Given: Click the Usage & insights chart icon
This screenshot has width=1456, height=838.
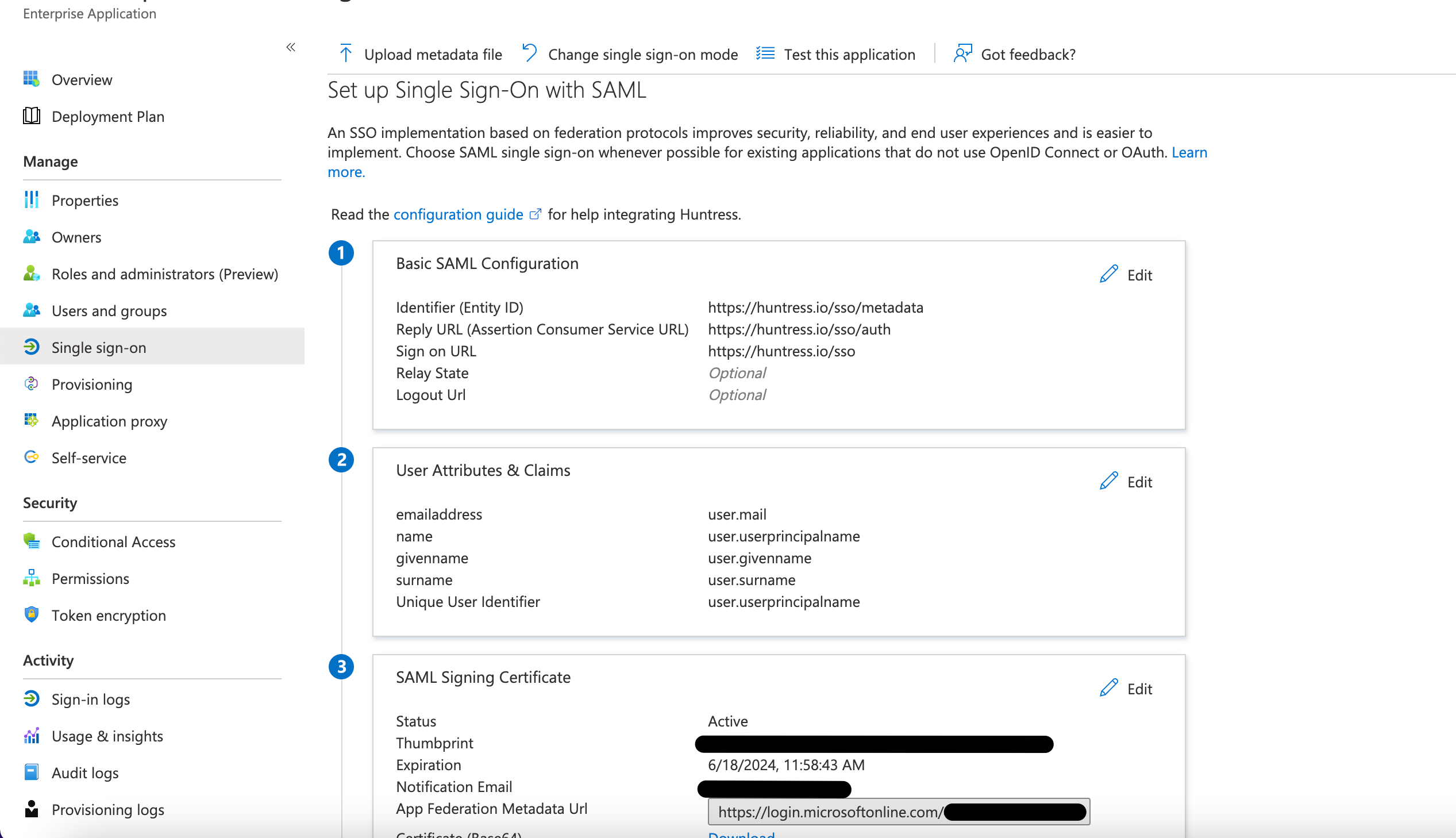Looking at the screenshot, I should 32,736.
